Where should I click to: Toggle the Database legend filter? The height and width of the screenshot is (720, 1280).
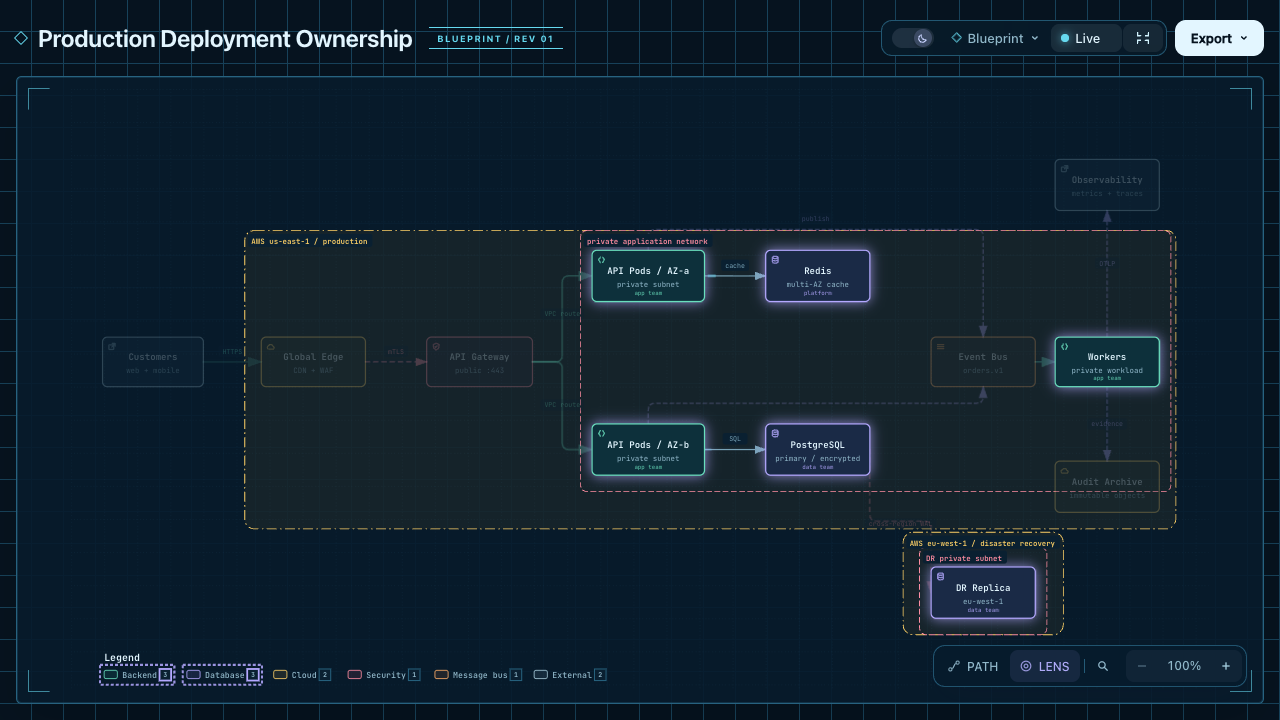[x=222, y=675]
